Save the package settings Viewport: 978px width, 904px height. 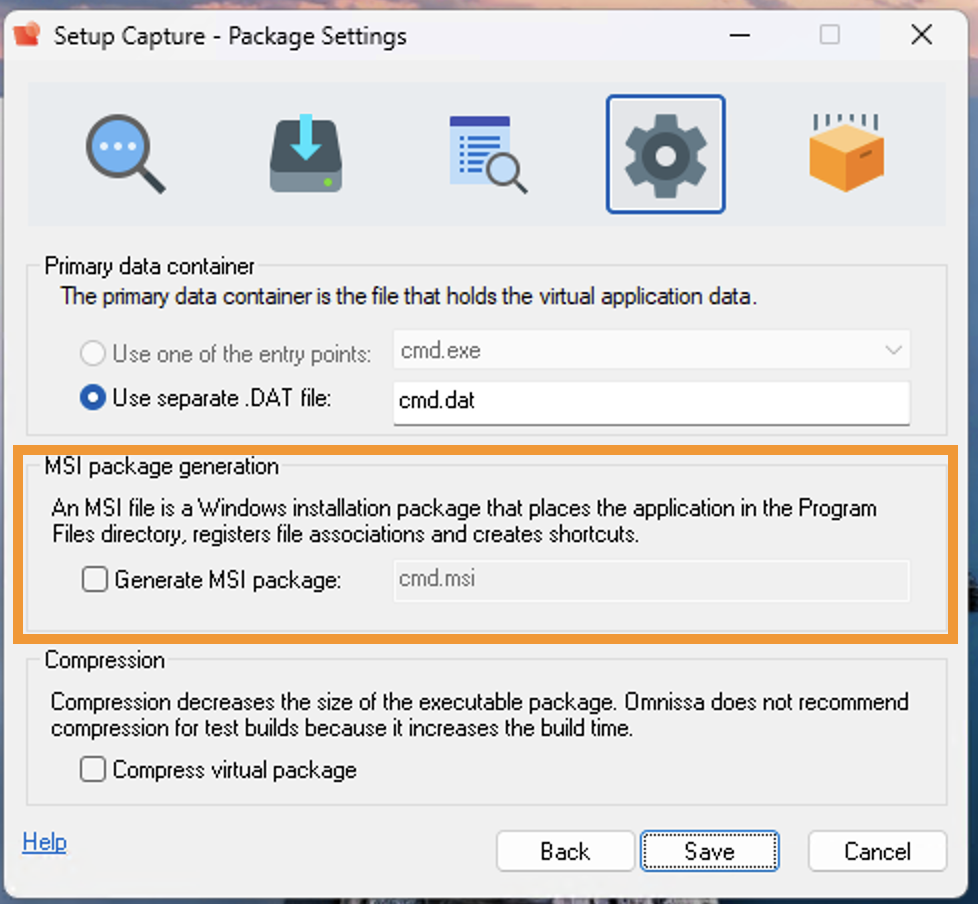(x=709, y=851)
